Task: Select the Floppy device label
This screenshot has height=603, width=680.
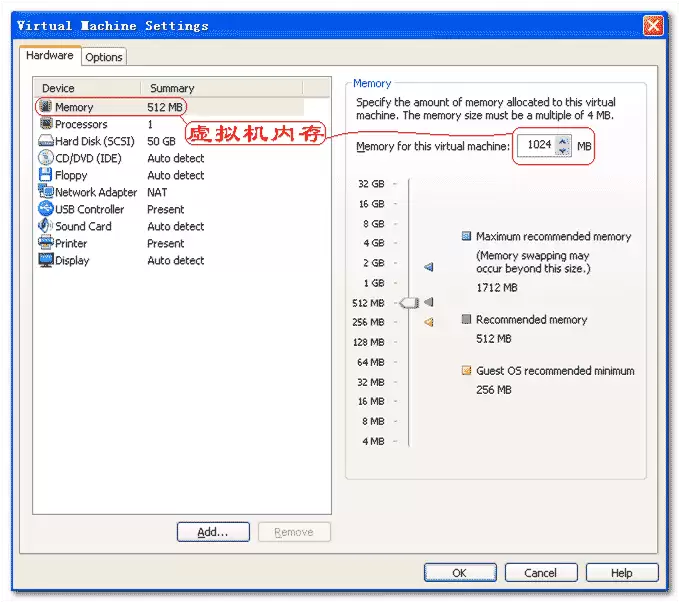Action: [71, 175]
